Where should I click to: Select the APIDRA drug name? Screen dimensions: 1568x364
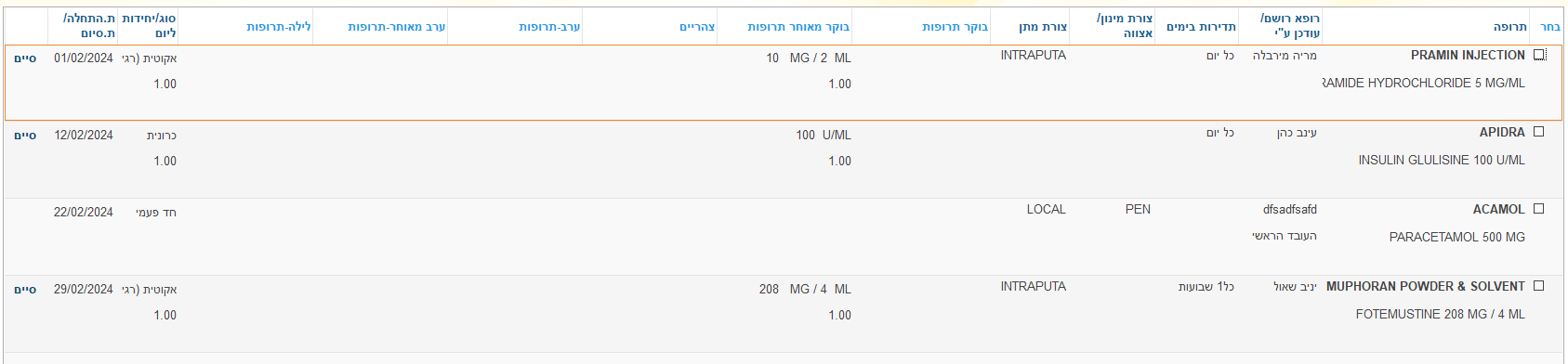1502,133
